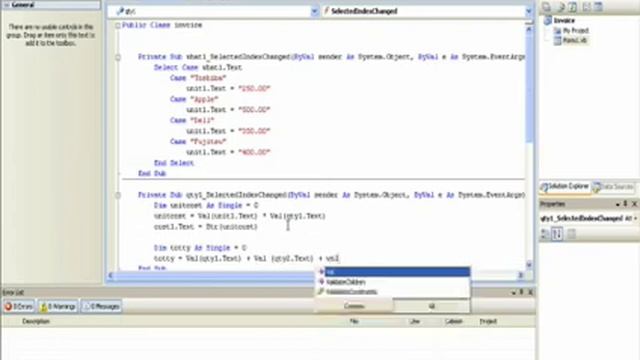Toggle auto-hide pin on Properties panel
Viewport: 640px width, 360px height.
click(x=626, y=204)
